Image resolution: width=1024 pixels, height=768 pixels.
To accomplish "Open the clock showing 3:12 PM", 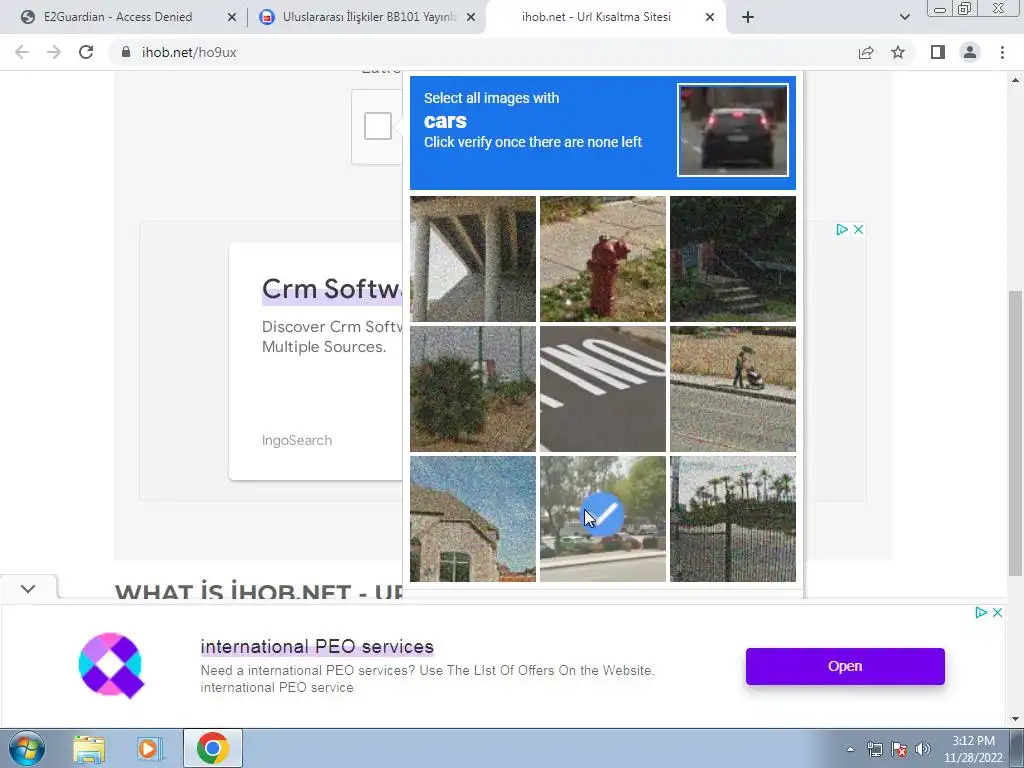I will pos(973,749).
